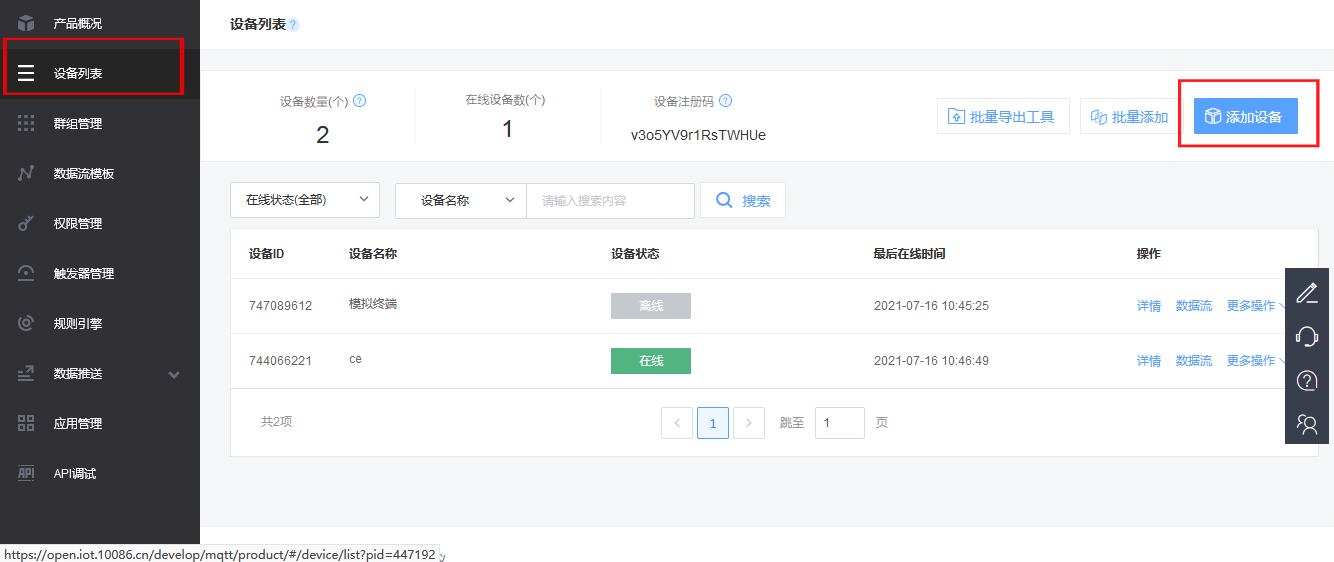Click the icon in 批量添加 button
The width and height of the screenshot is (1334, 562).
click(1099, 117)
